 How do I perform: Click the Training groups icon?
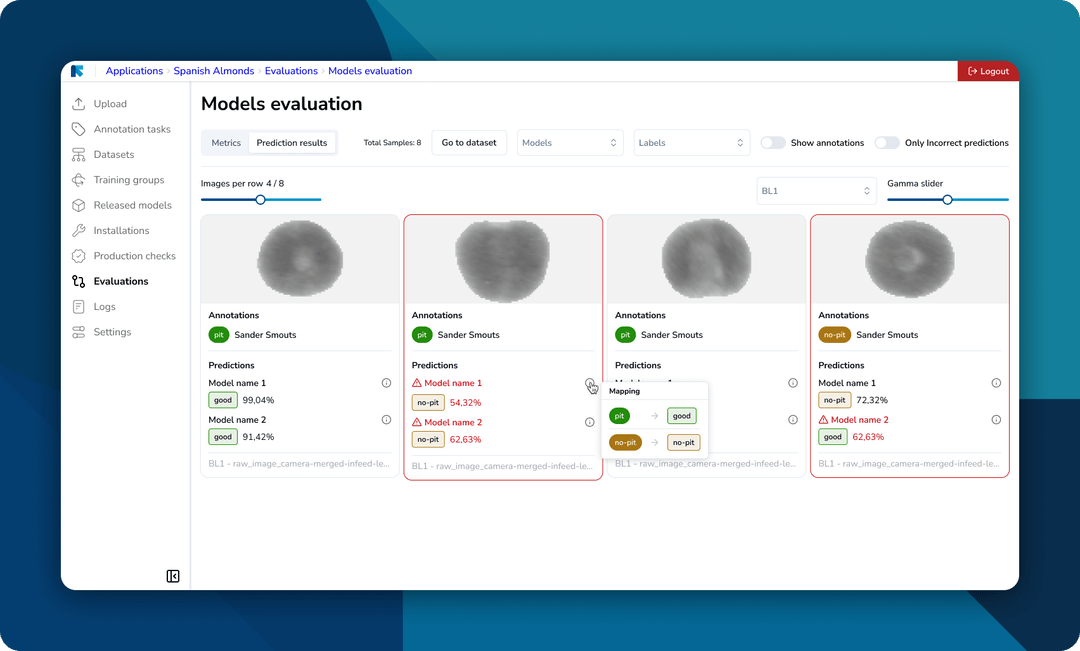79,179
